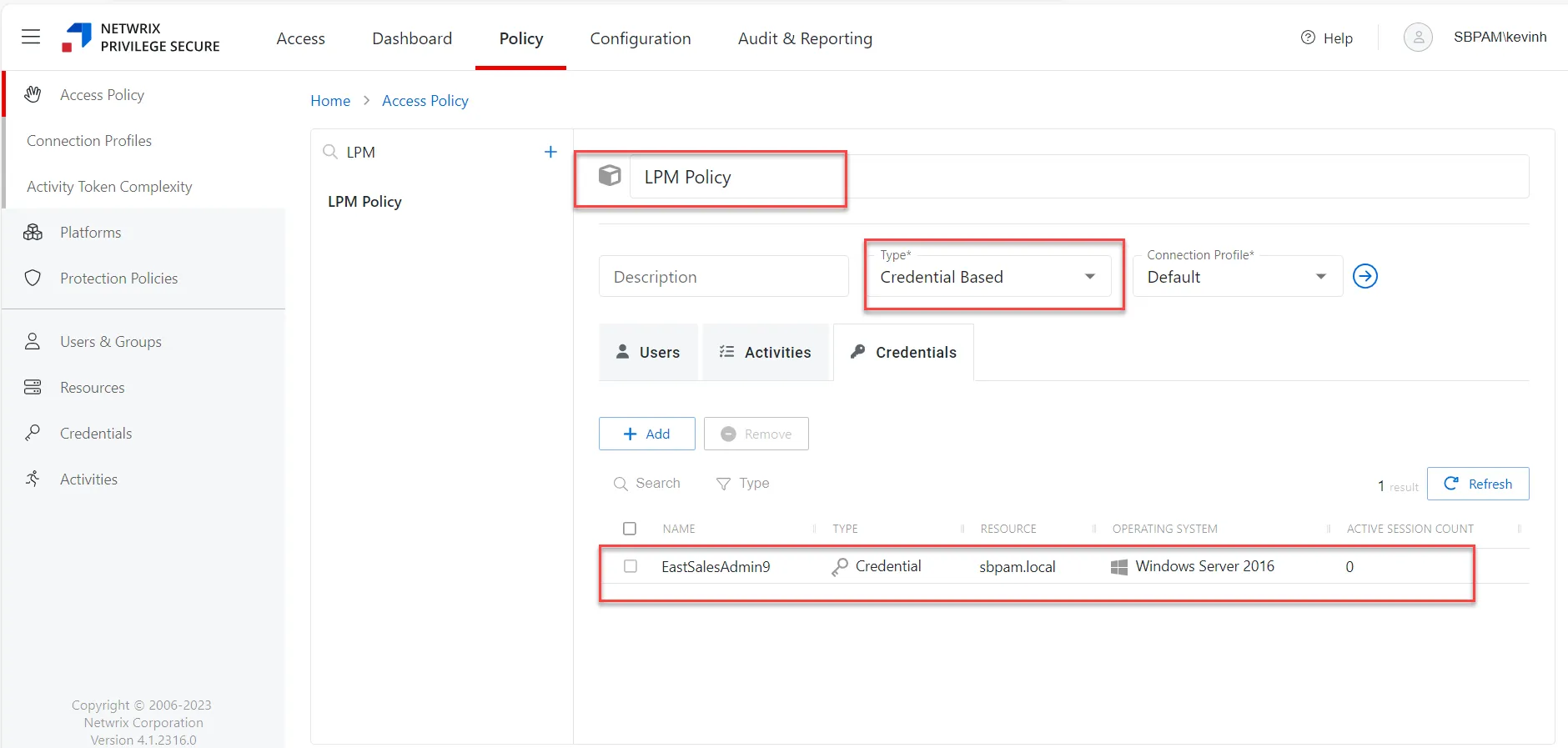This screenshot has width=1568, height=748.
Task: Check the EastSalesAdmin9 row checkbox
Action: [x=631, y=566]
